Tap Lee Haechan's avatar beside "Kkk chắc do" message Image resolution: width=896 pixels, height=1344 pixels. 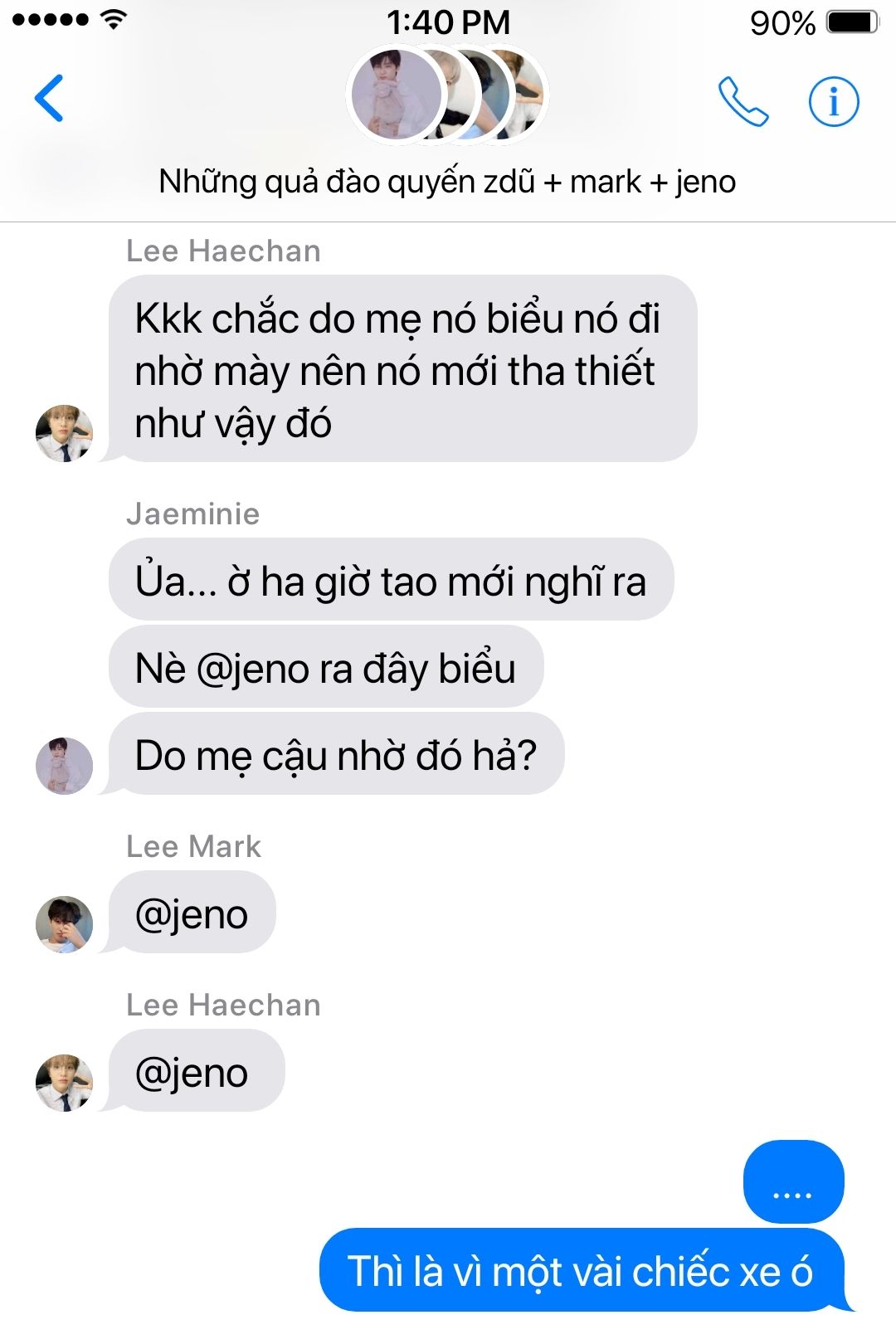pyautogui.click(x=64, y=433)
